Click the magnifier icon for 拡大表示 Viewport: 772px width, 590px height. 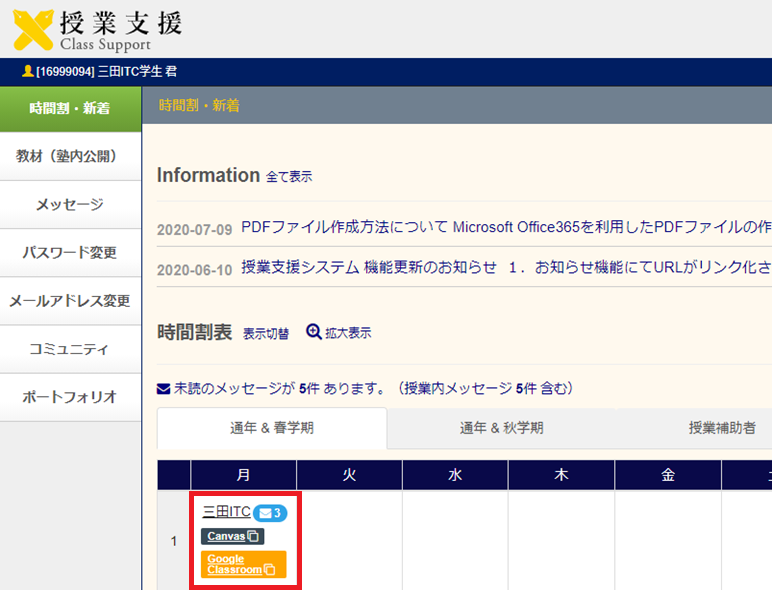click(314, 332)
